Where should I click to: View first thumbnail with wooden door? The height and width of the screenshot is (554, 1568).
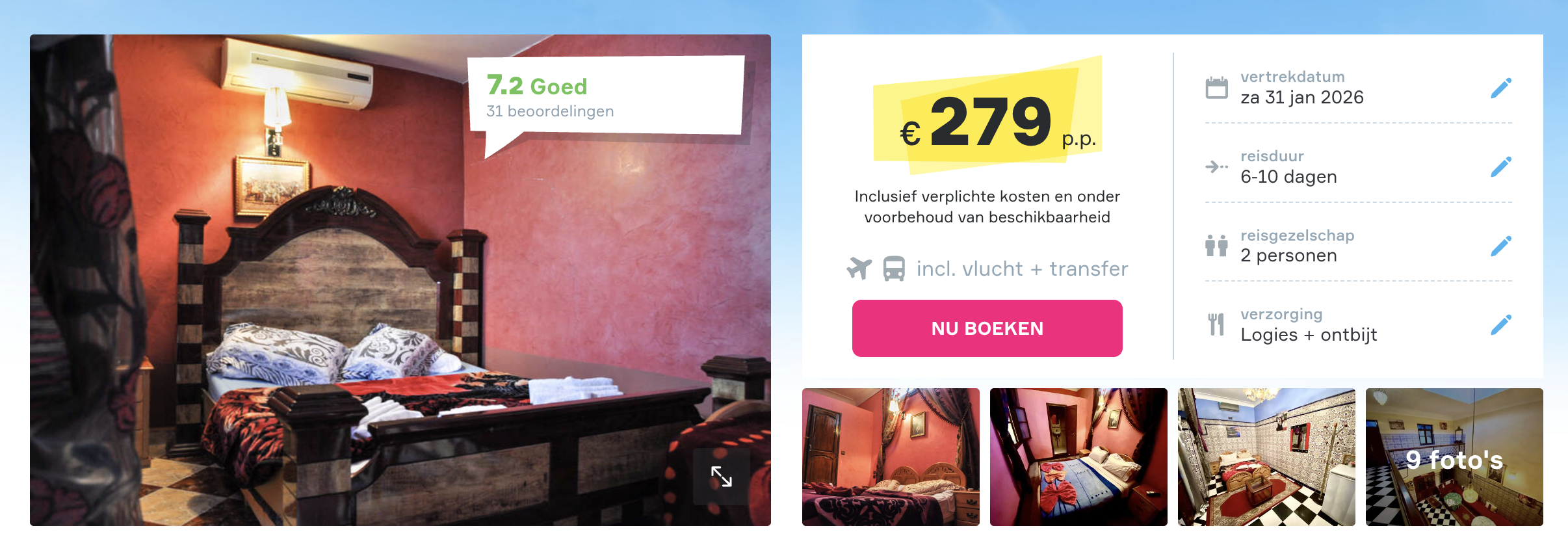click(891, 457)
